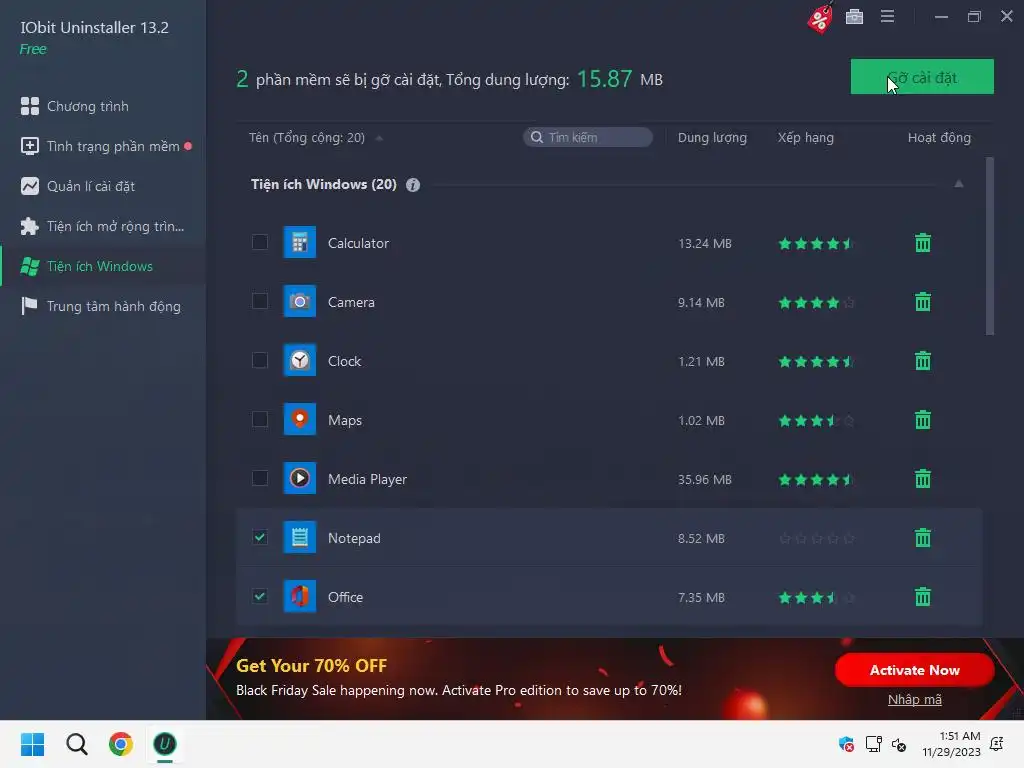Screen dimensions: 1024x768
Task: Uncheck the Office checkbox
Action: coord(260,596)
